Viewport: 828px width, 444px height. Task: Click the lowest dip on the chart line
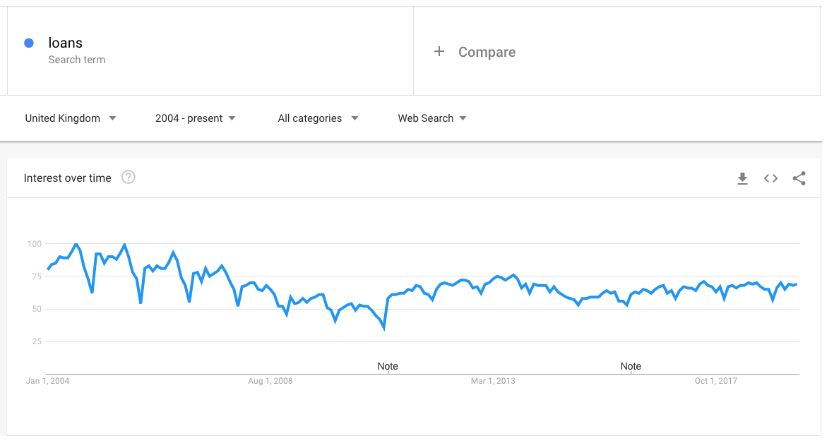point(384,329)
